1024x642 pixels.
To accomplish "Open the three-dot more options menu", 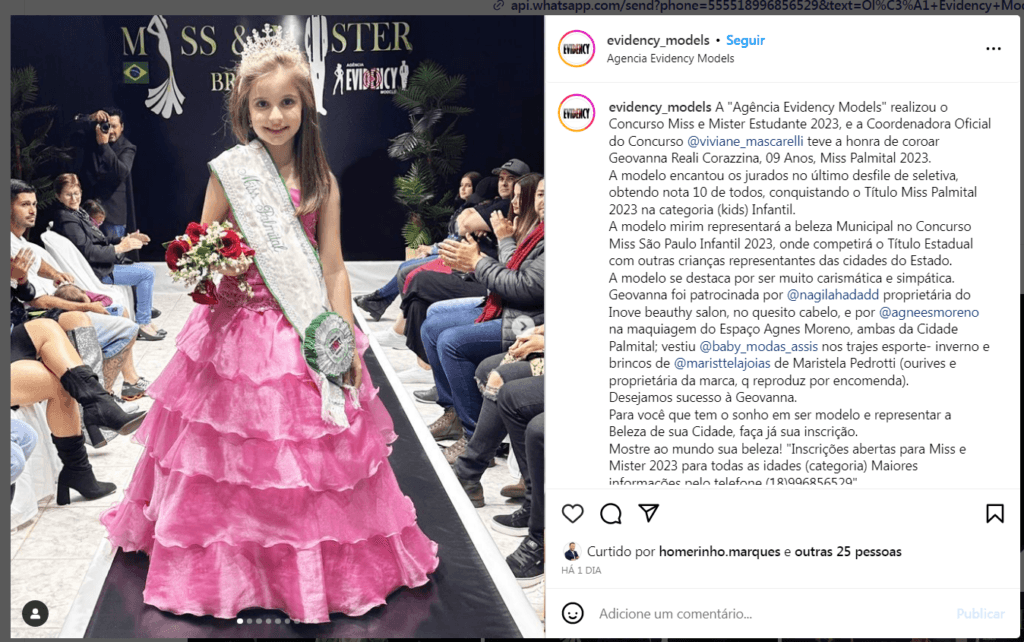I will tap(993, 49).
